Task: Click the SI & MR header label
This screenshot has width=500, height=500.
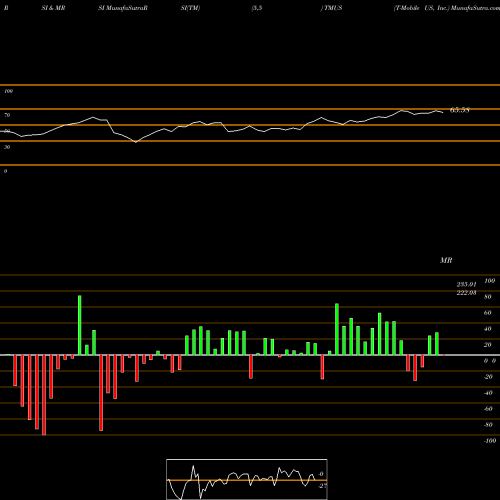Action: click(53, 8)
